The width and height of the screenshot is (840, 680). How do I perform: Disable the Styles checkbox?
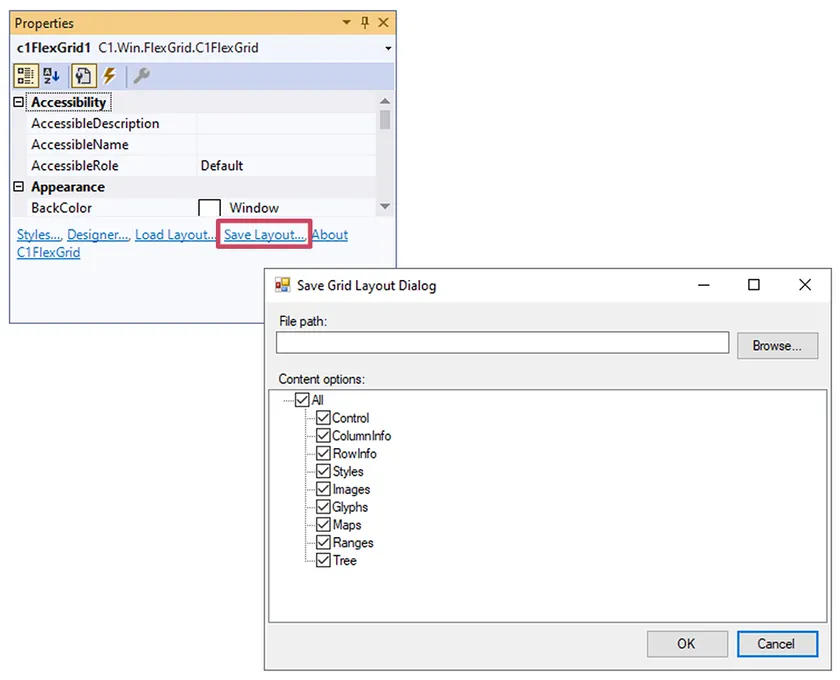[323, 471]
